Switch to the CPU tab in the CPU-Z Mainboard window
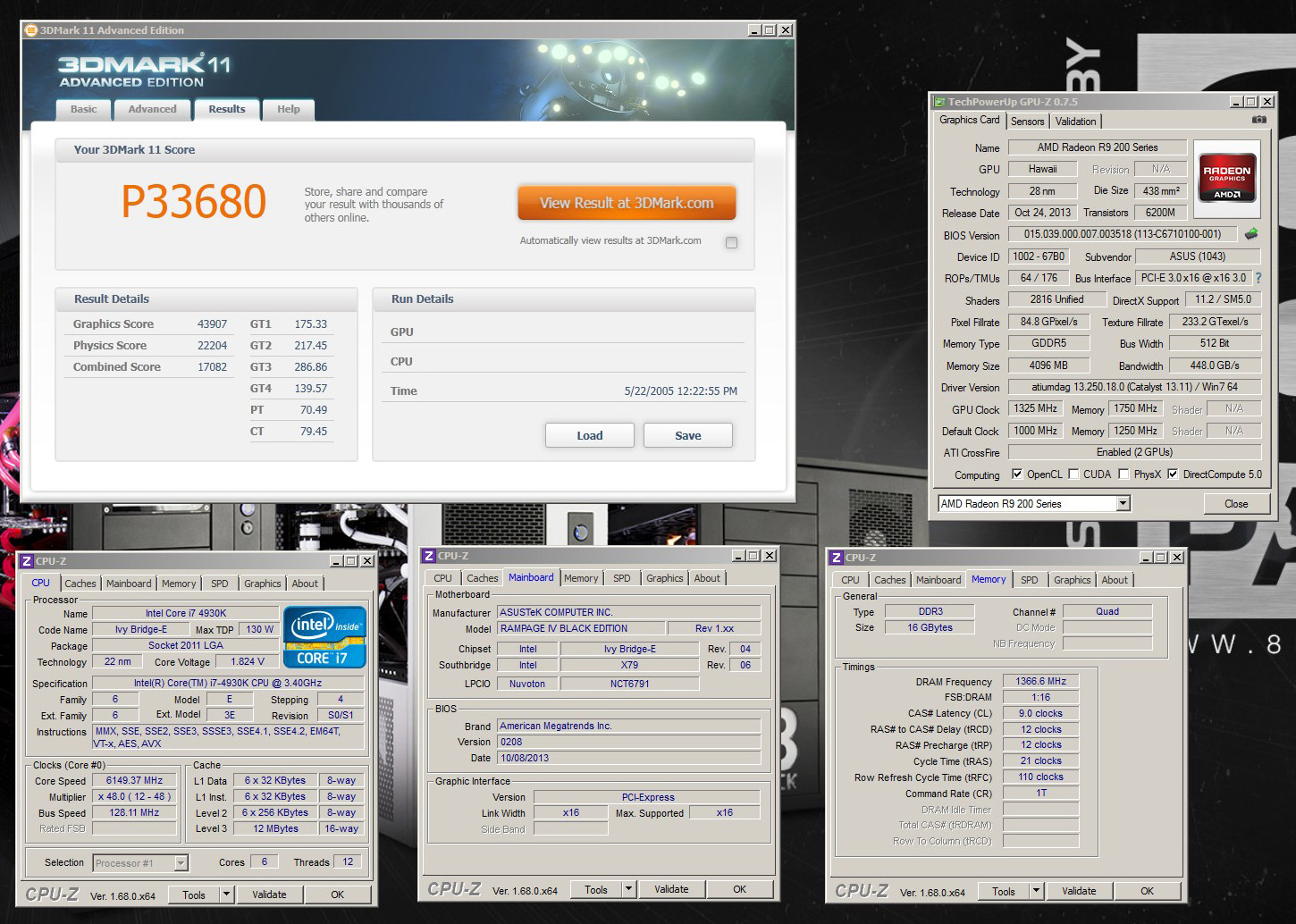This screenshot has width=1296, height=924. [x=443, y=578]
